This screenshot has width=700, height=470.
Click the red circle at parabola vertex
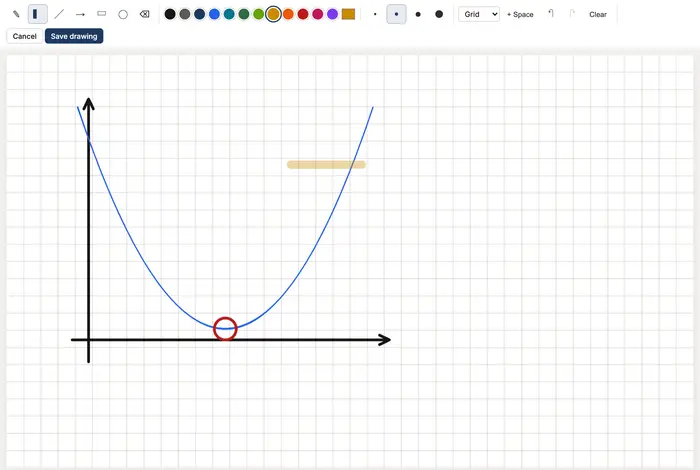[x=225, y=329]
